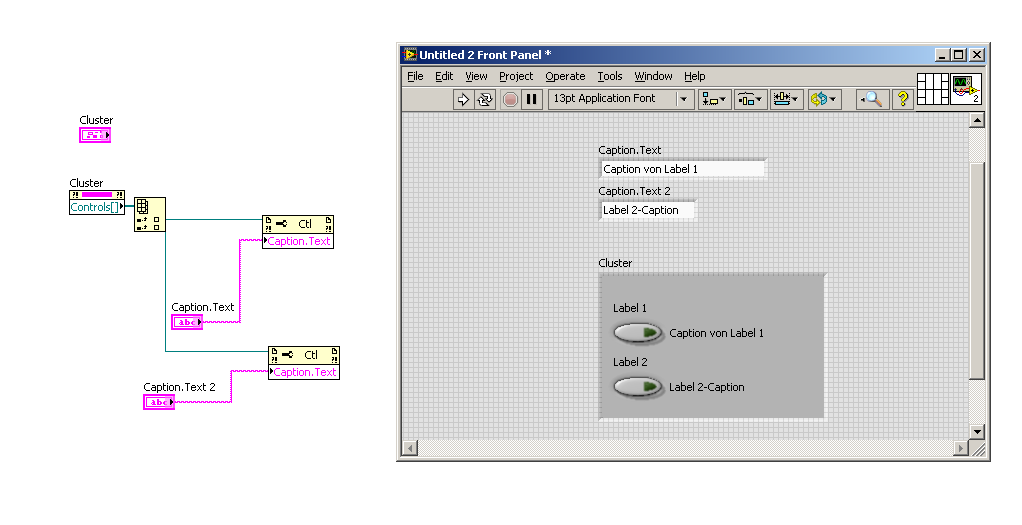Screen dimensions: 1022x525
Task: Click the Caption.Text 2 string indicator field
Action: coord(647,210)
